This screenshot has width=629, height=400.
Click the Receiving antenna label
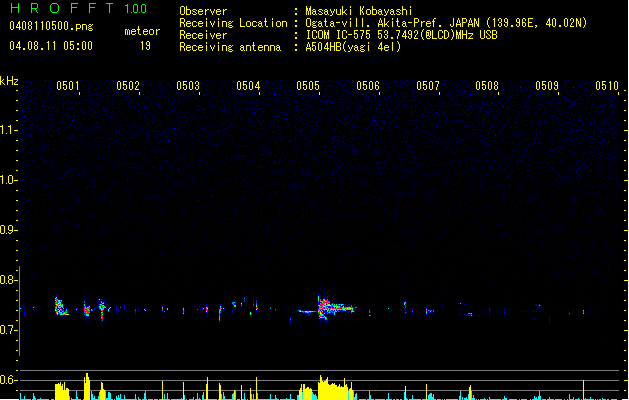230,47
